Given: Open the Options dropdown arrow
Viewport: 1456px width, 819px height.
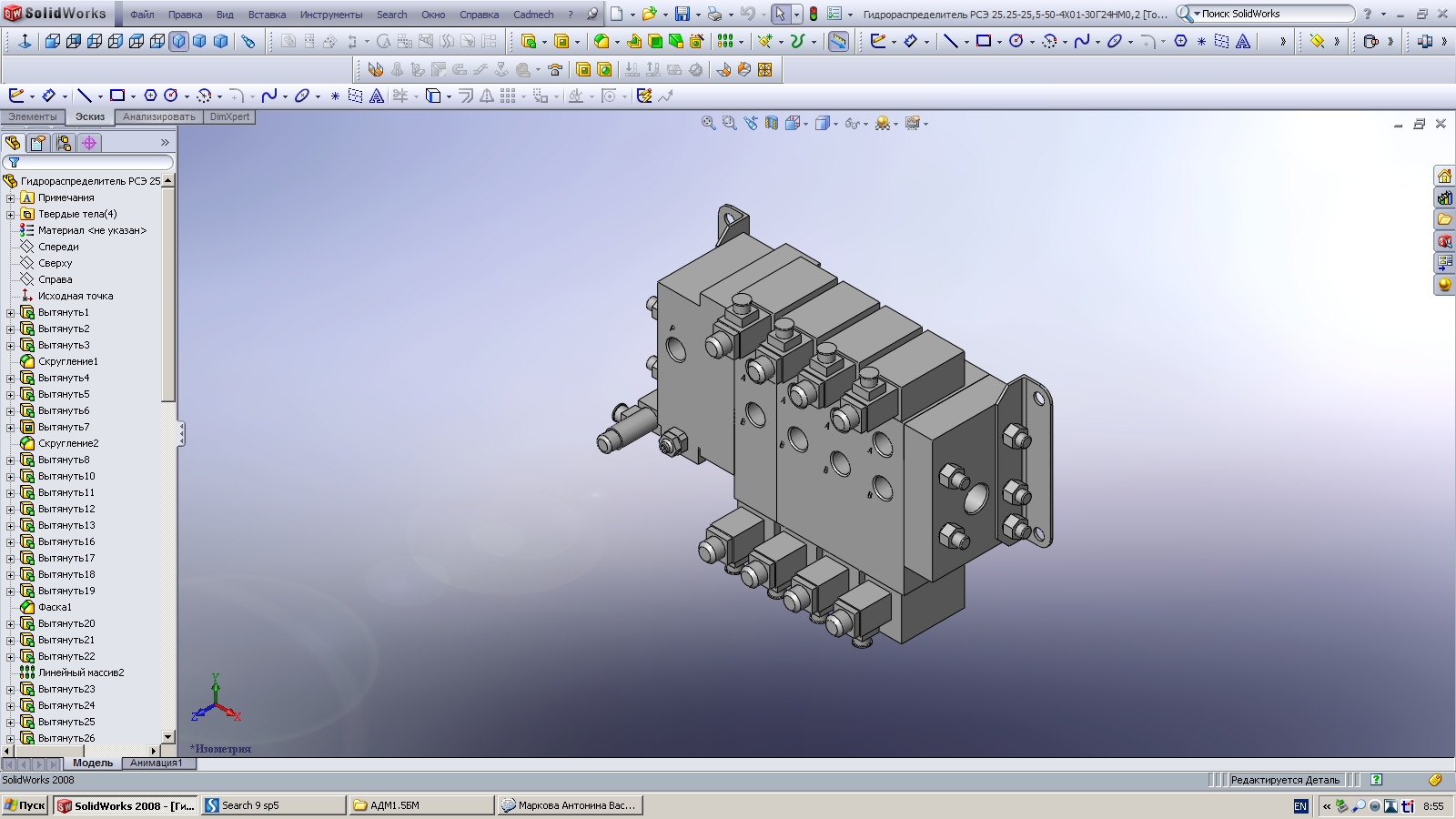Looking at the screenshot, I should pos(850,15).
